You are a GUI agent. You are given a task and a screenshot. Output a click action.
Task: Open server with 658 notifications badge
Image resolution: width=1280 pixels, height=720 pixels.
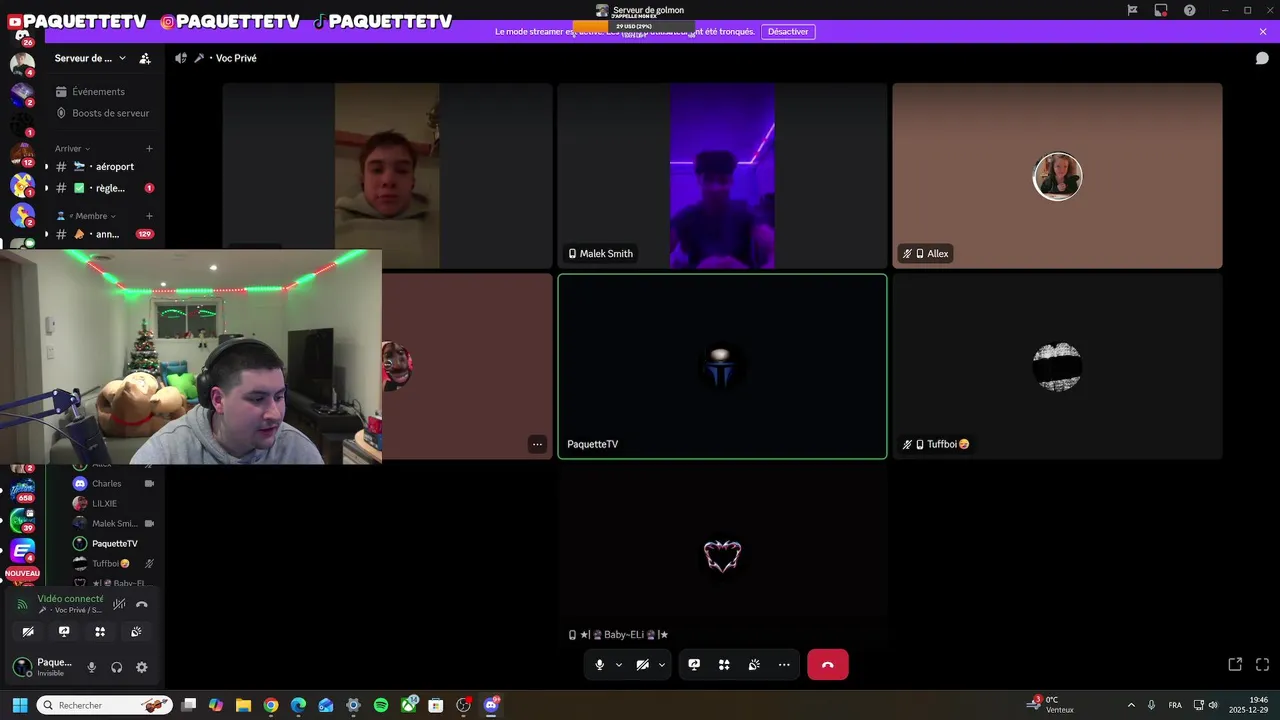(22, 489)
